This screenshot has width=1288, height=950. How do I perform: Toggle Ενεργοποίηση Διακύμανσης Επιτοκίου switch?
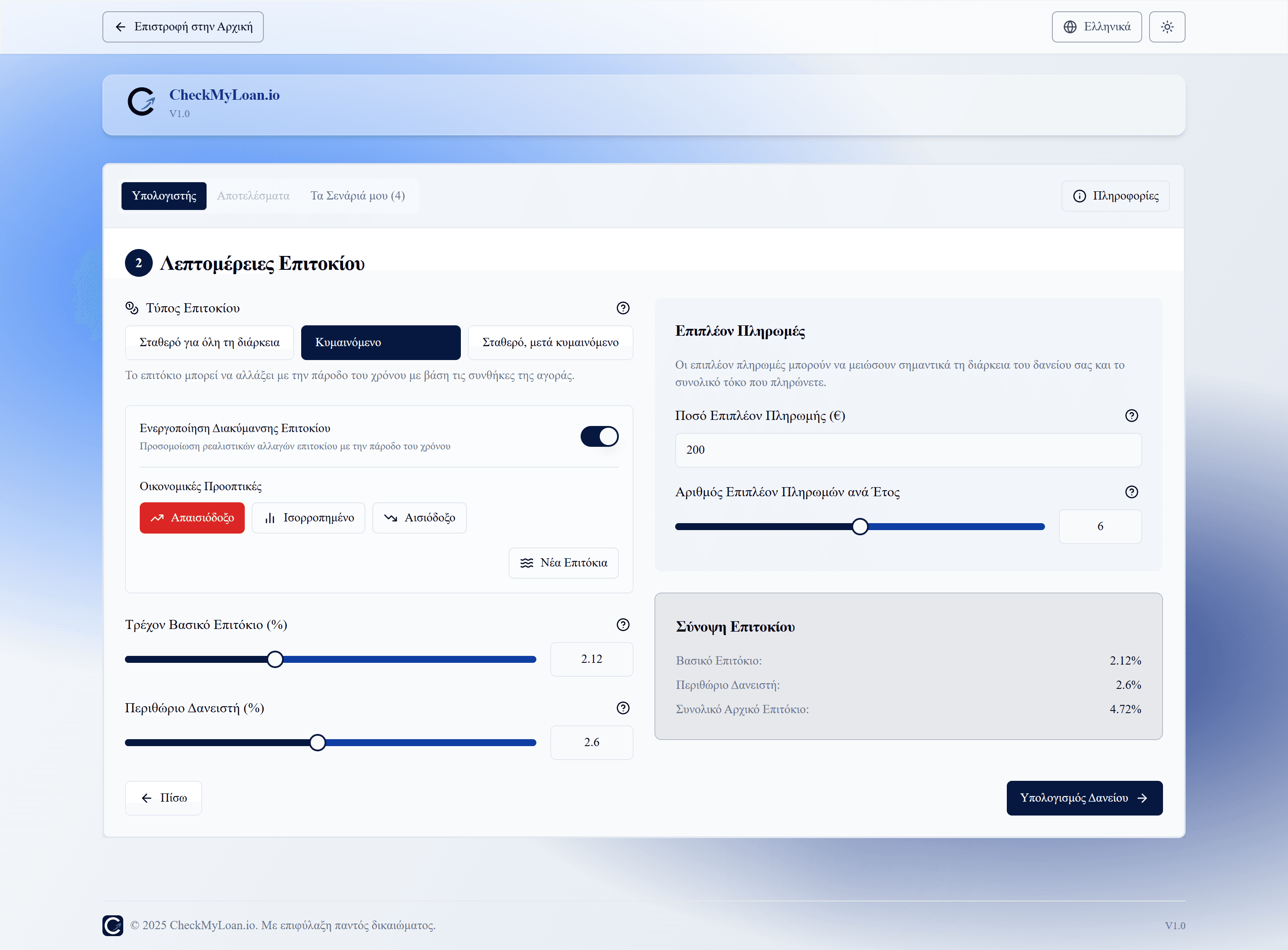[599, 436]
